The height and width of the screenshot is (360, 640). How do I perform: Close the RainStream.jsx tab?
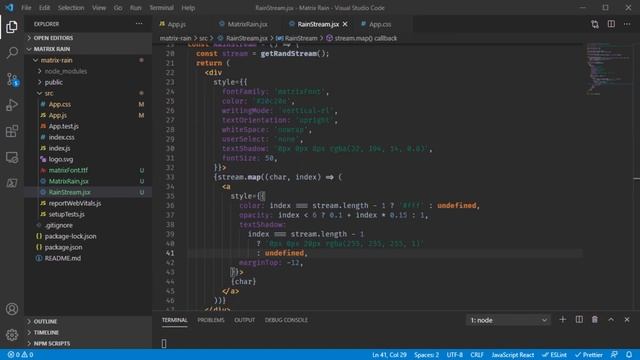[345, 24]
